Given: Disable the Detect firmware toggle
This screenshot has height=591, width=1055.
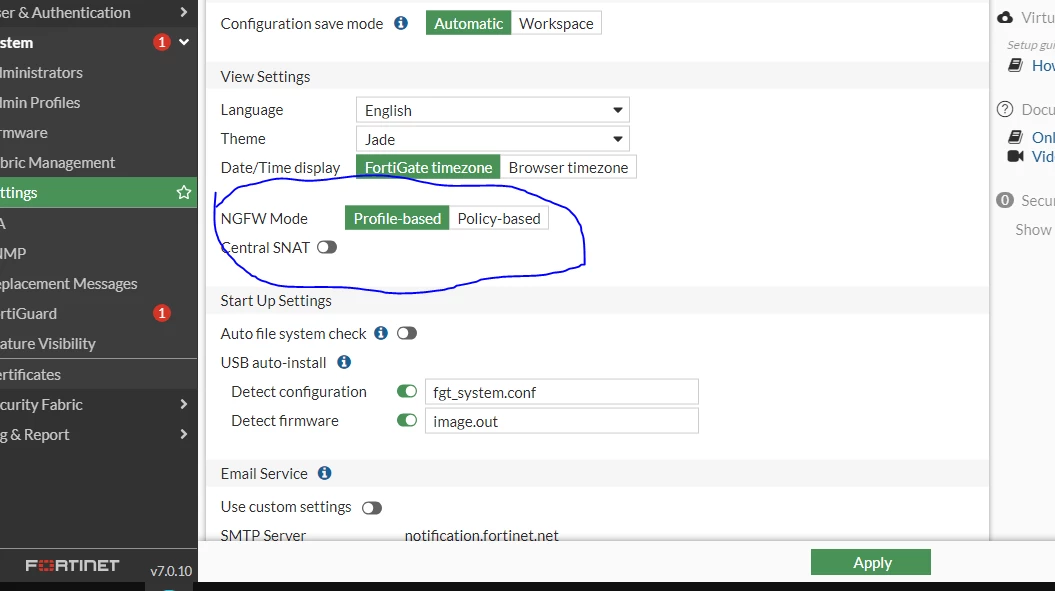Looking at the screenshot, I should pyautogui.click(x=406, y=420).
